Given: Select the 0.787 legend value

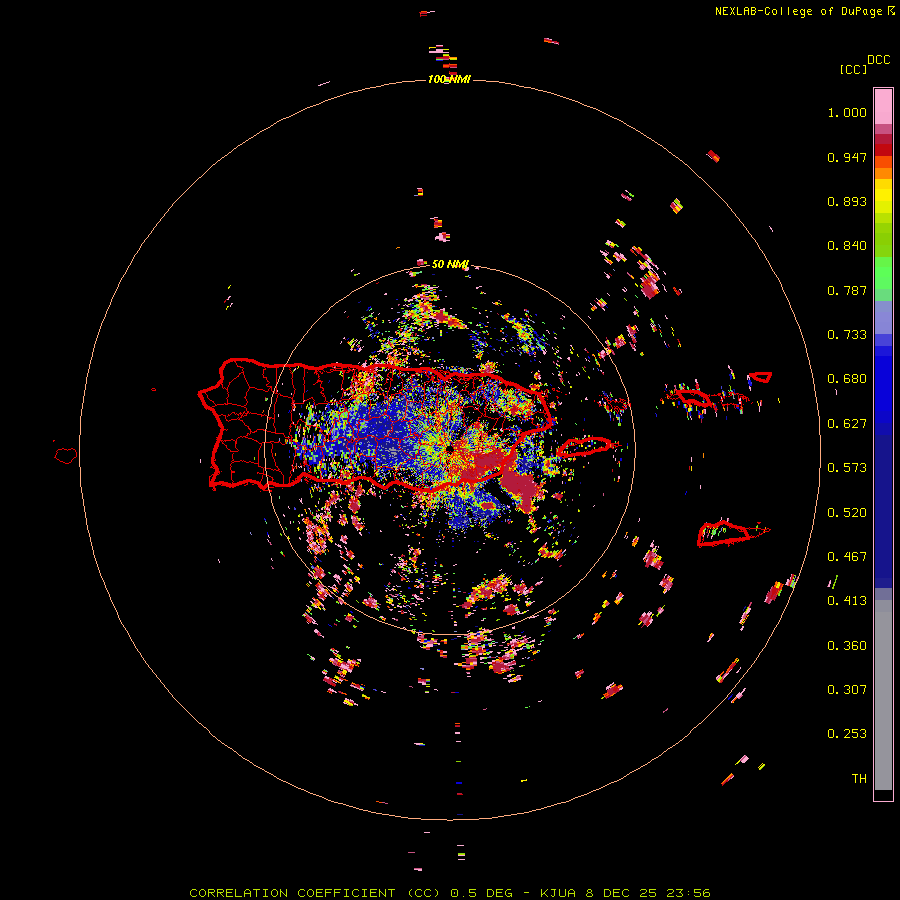Looking at the screenshot, I should 847,290.
